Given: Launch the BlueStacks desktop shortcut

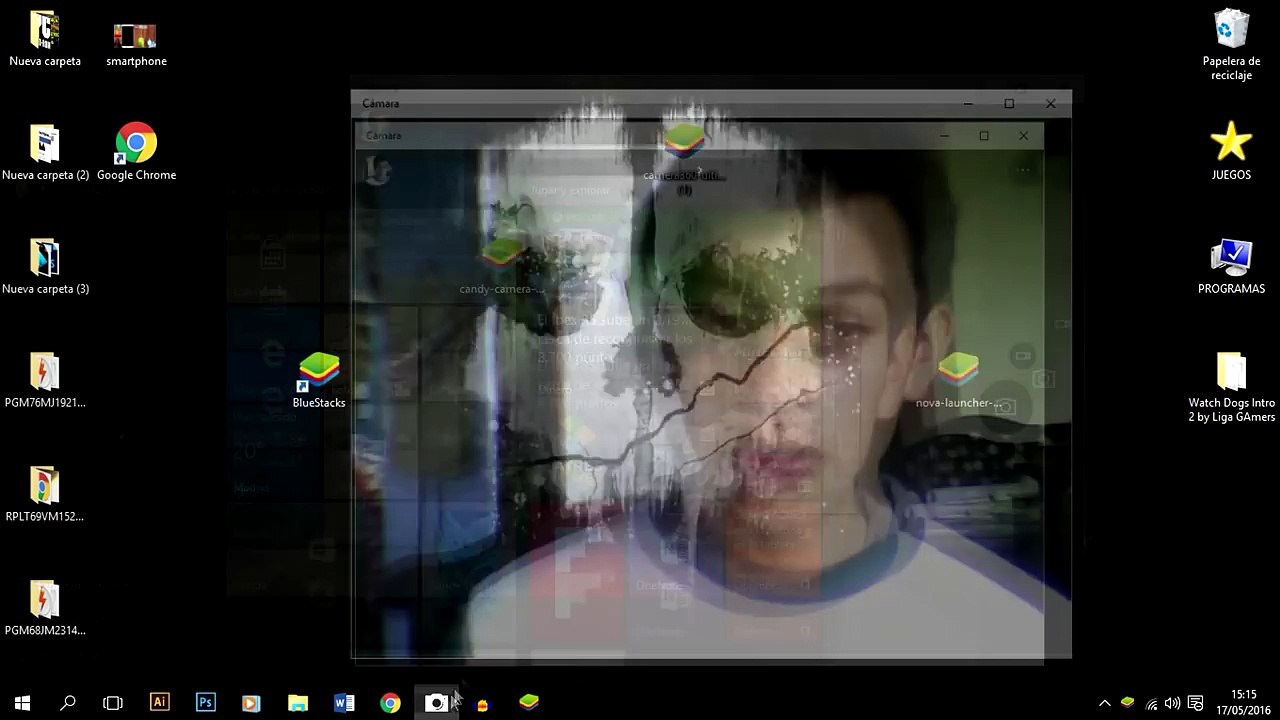Looking at the screenshot, I should (x=319, y=381).
